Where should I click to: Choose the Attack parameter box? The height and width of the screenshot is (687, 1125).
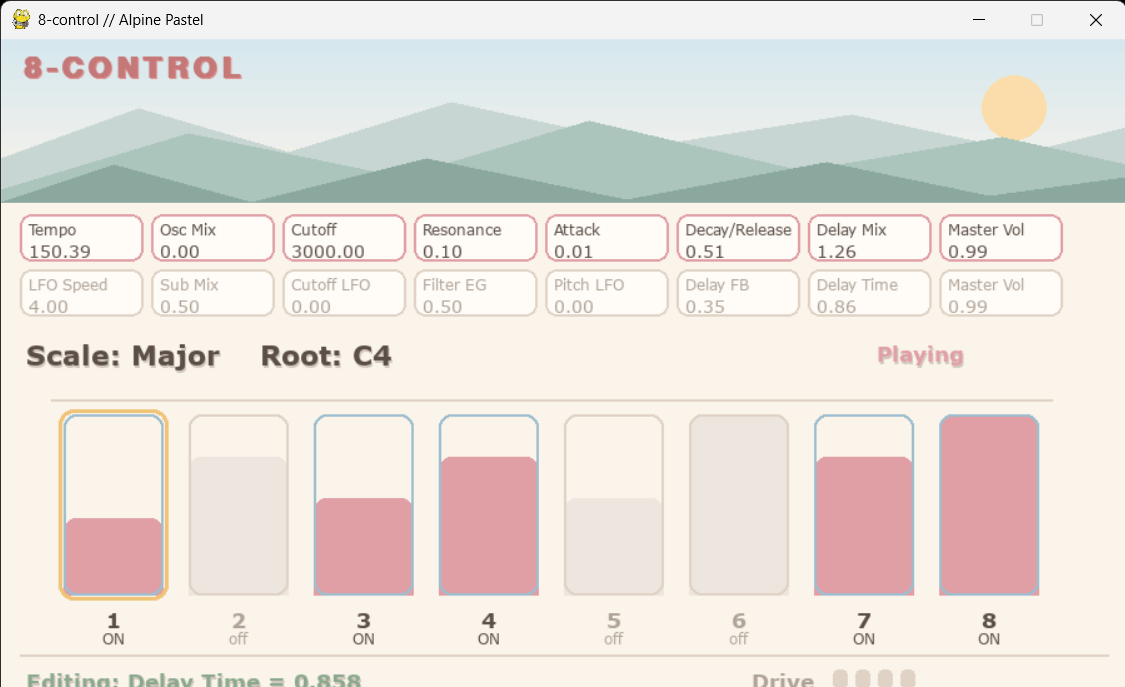tap(606, 238)
